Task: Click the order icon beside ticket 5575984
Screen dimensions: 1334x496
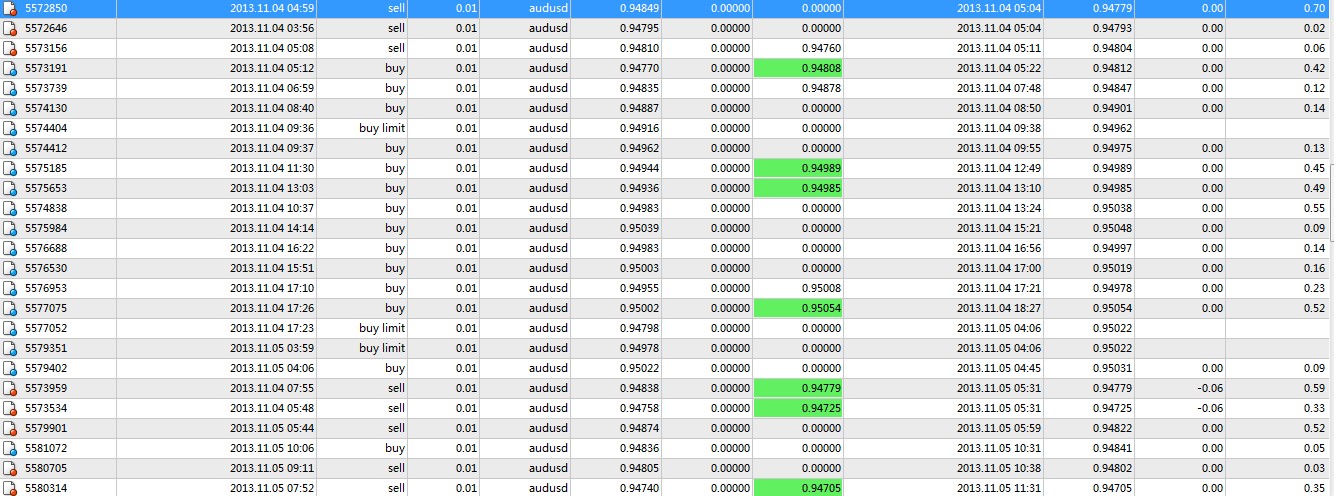Action: tap(10, 229)
